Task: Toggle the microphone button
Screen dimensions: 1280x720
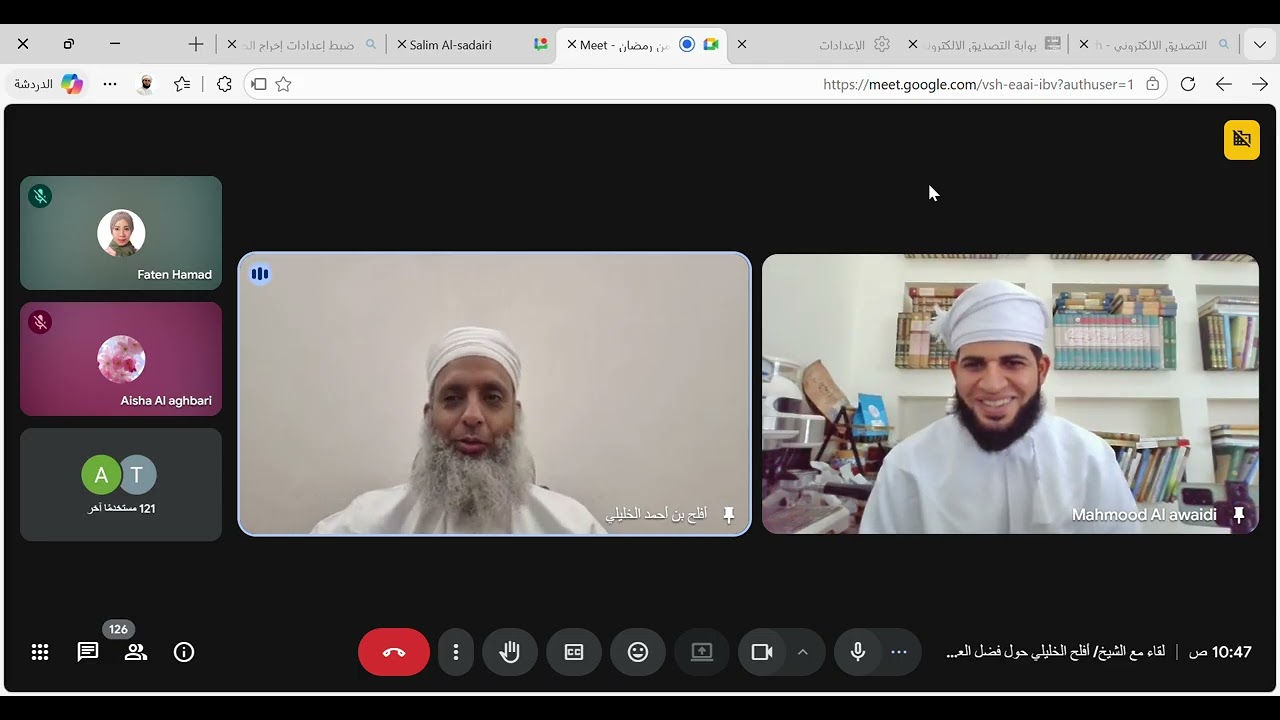Action: tap(858, 652)
